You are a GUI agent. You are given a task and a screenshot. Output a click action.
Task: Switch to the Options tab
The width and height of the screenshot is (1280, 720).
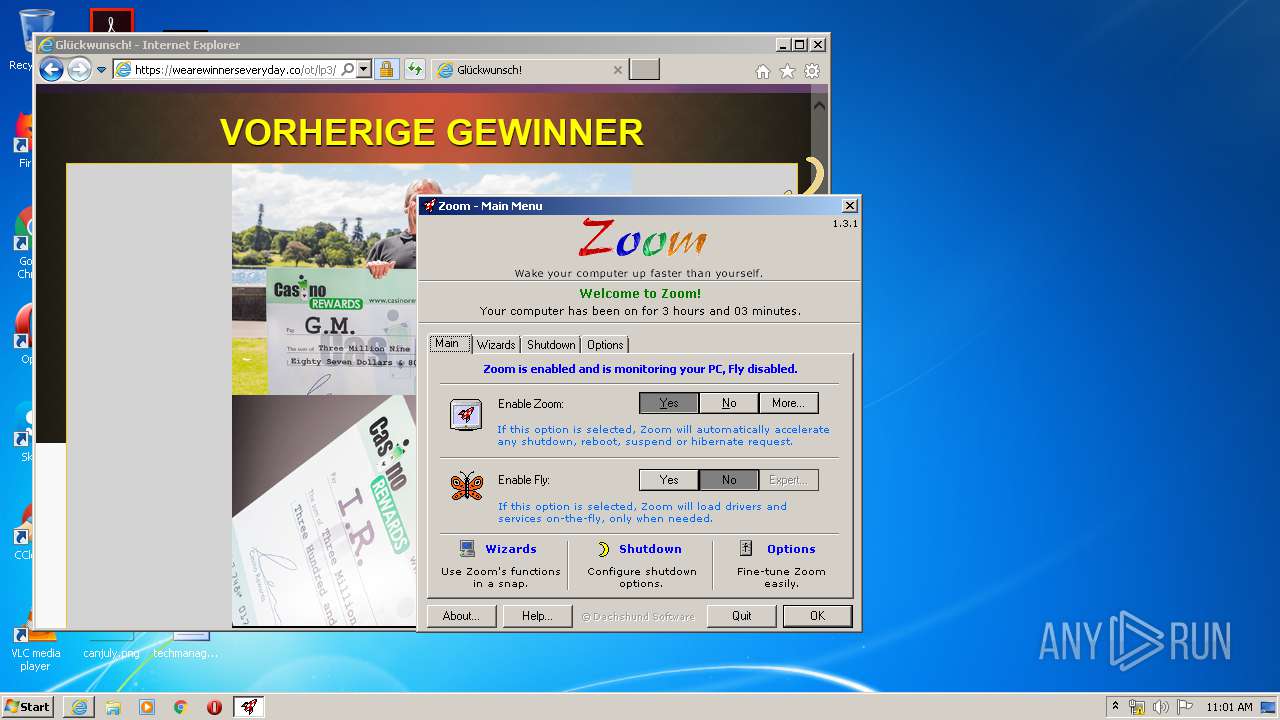tap(605, 345)
